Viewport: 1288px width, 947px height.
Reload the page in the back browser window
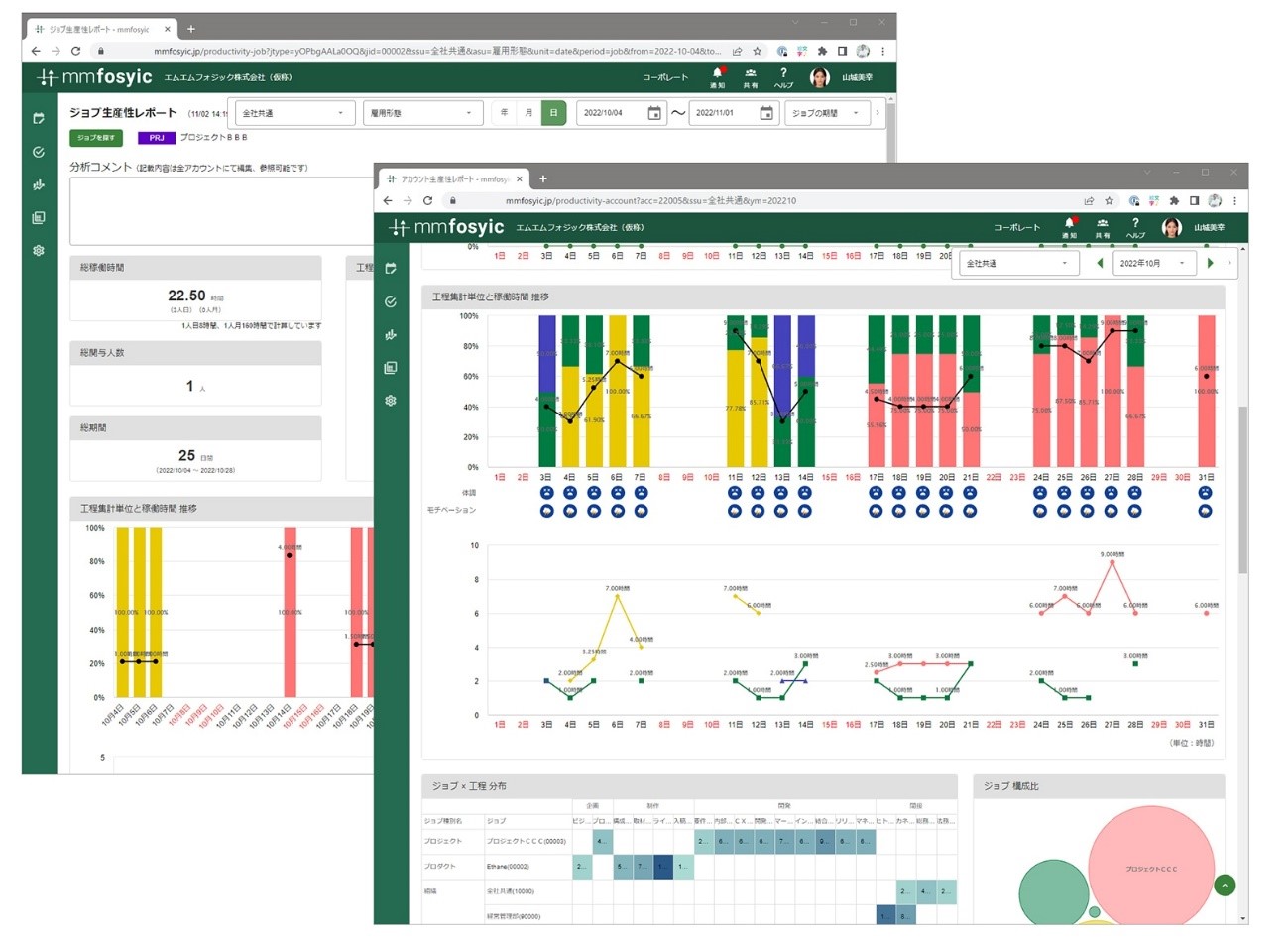point(75,51)
